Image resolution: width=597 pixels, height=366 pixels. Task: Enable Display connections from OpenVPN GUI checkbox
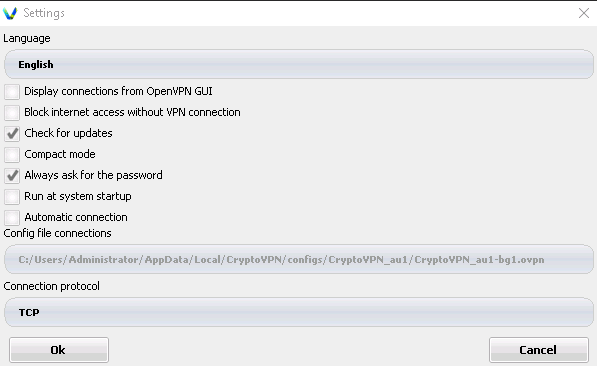tap(12, 92)
